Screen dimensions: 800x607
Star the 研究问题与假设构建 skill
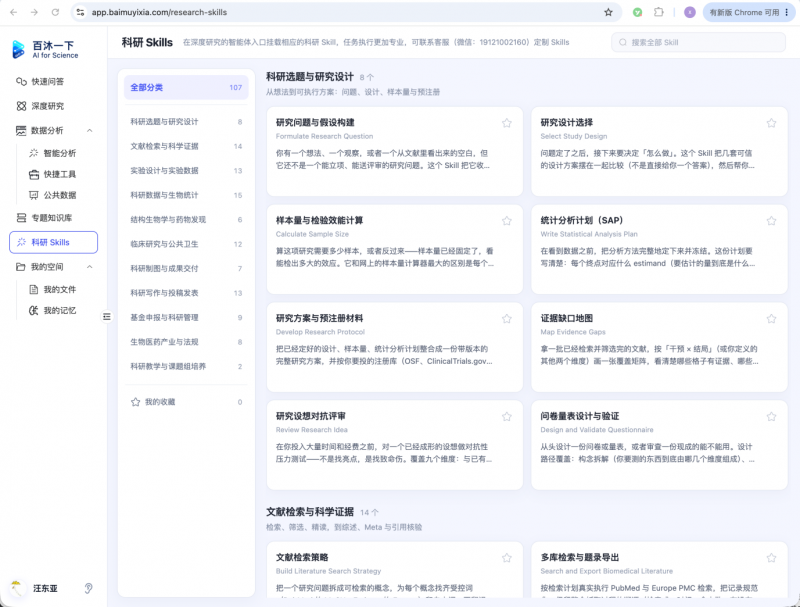pyautogui.click(x=507, y=123)
